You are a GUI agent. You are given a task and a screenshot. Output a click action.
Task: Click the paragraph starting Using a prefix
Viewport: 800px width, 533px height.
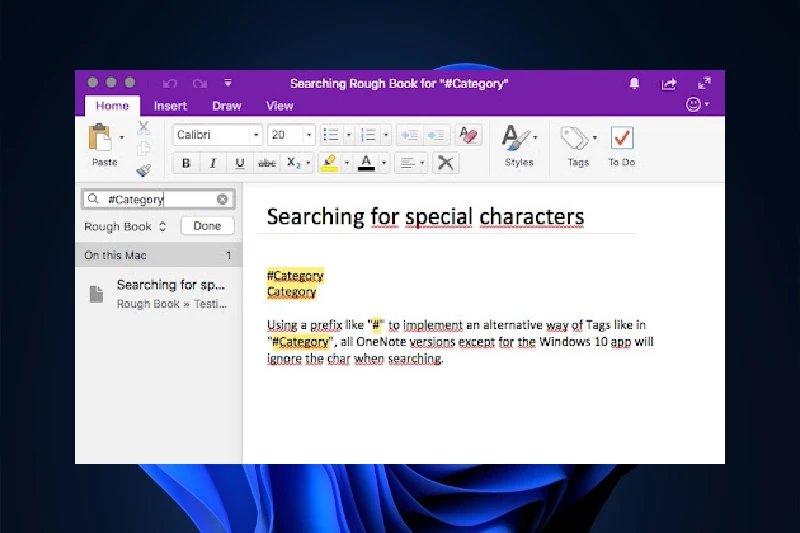pyautogui.click(x=460, y=342)
